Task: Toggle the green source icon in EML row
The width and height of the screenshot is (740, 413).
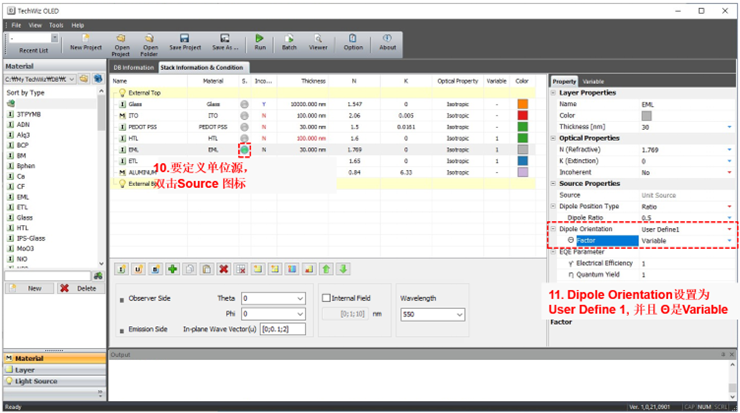Action: (244, 150)
